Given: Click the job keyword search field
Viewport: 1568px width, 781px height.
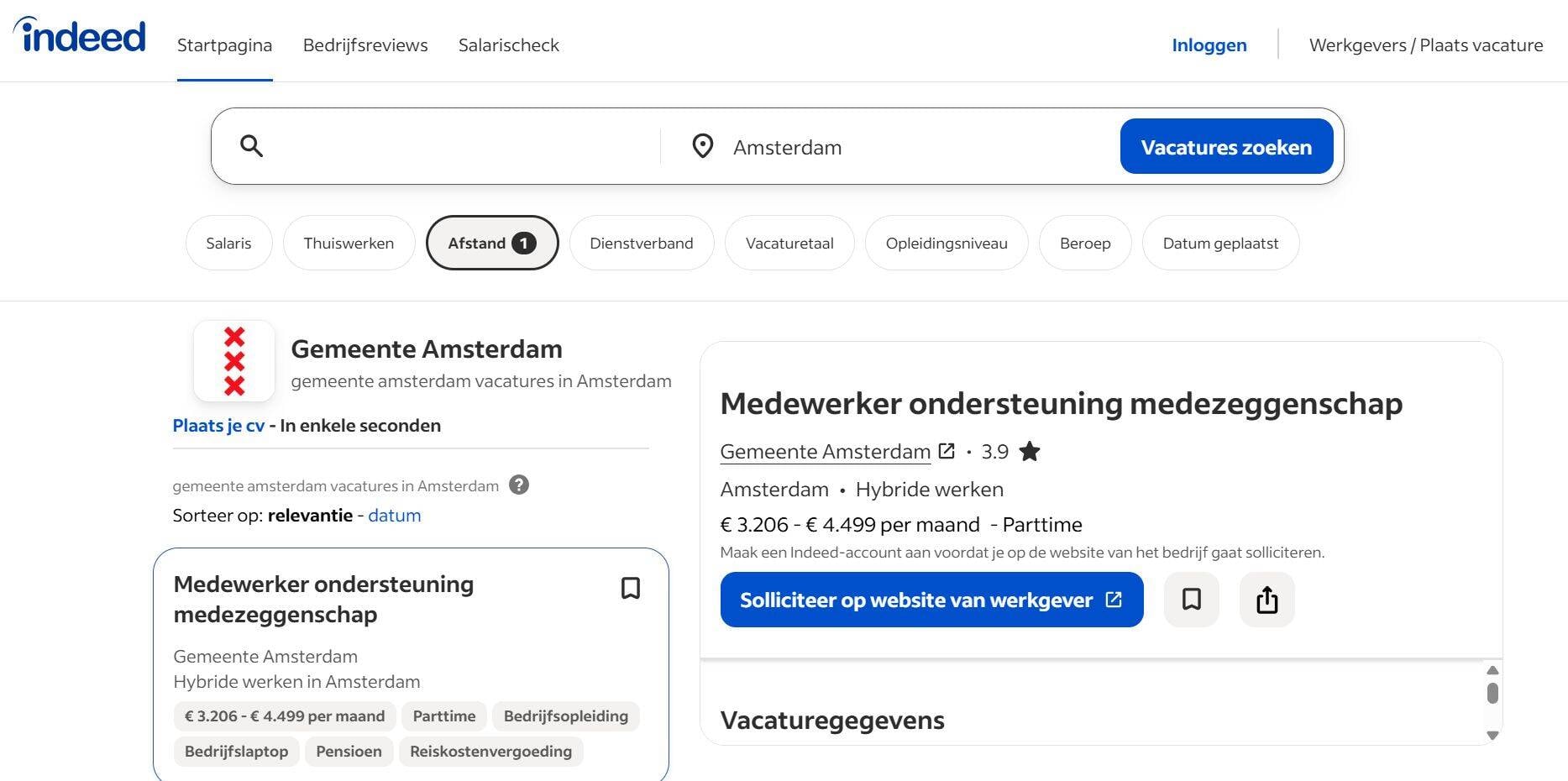Looking at the screenshot, I should click(462, 146).
